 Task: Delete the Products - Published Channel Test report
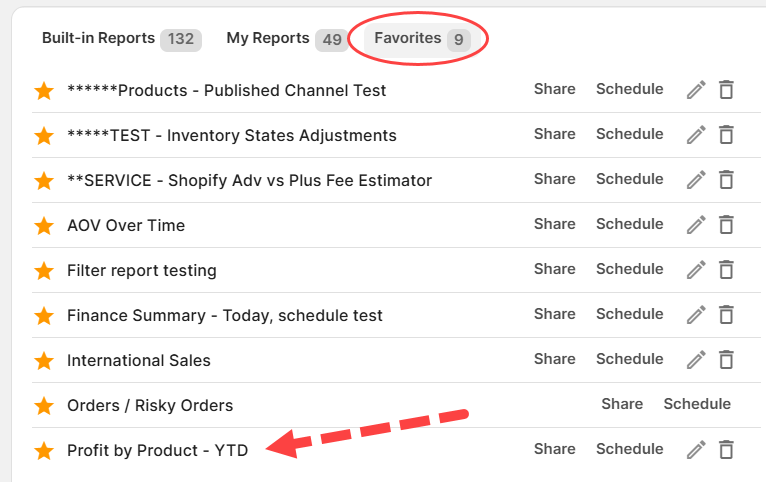click(727, 90)
